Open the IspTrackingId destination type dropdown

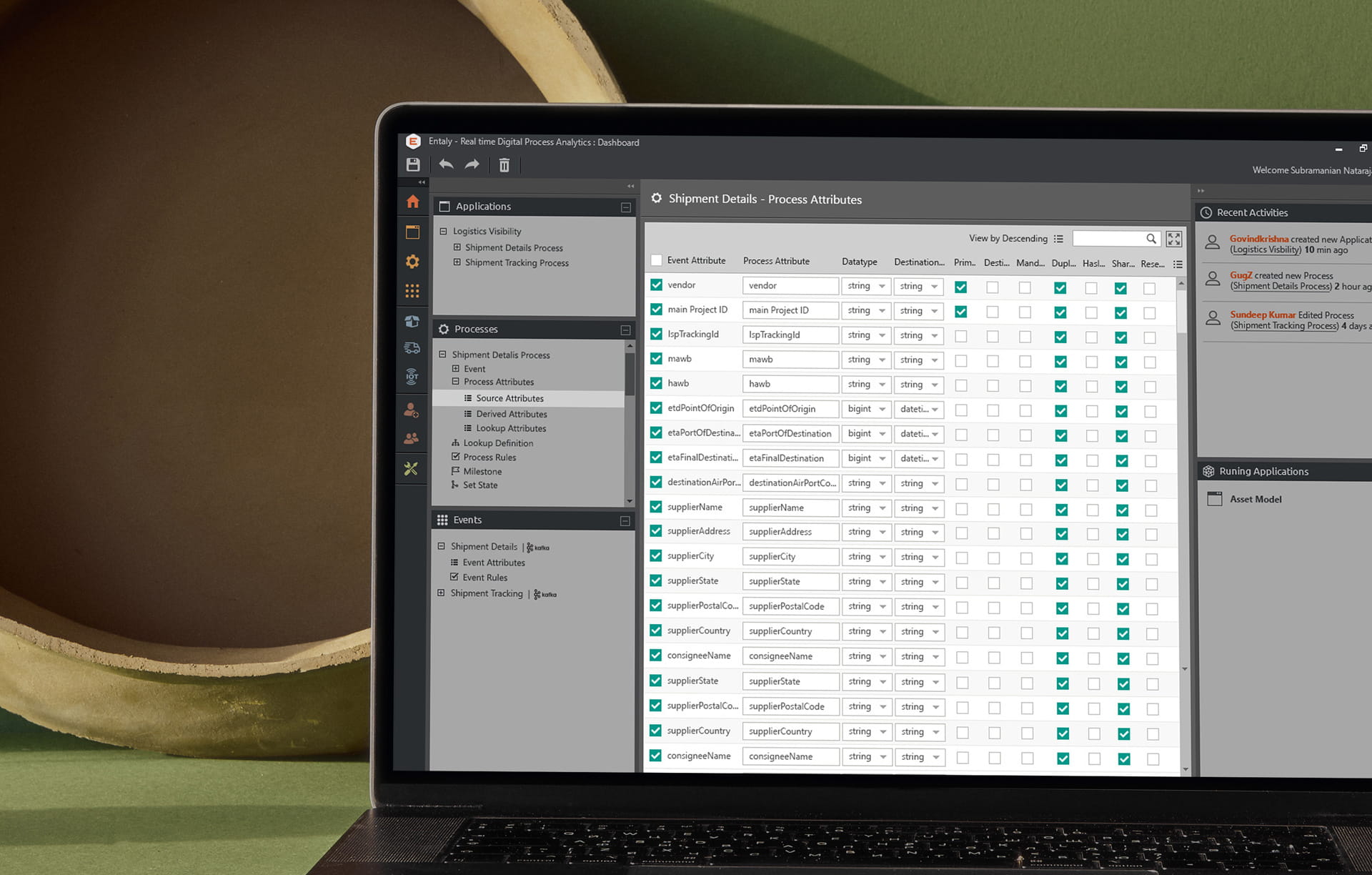pyautogui.click(x=919, y=335)
